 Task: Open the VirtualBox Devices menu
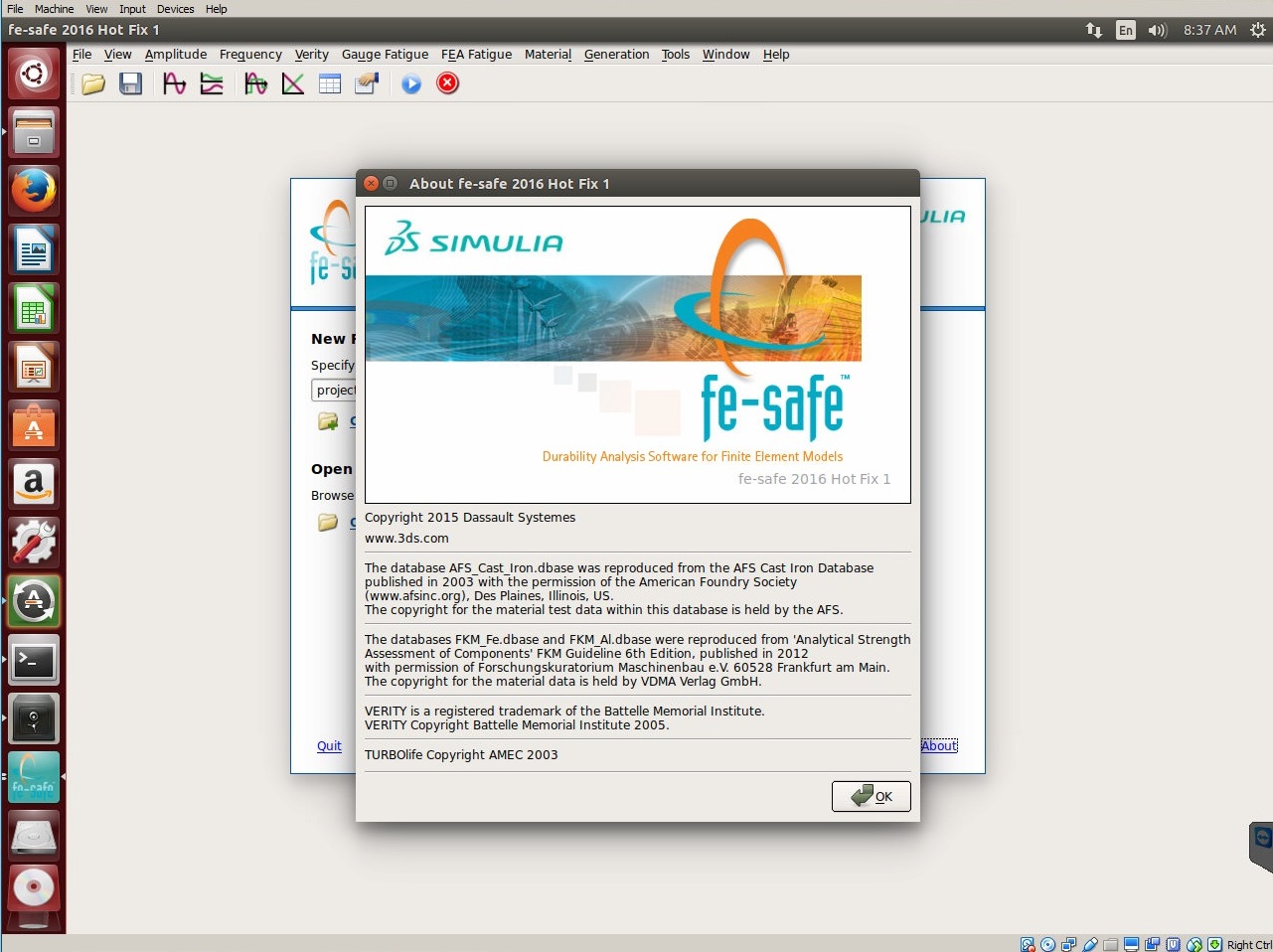[175, 9]
